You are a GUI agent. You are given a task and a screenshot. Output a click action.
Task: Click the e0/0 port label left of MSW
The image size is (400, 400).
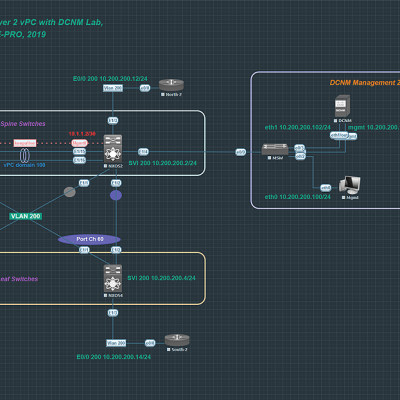pyautogui.click(x=241, y=152)
